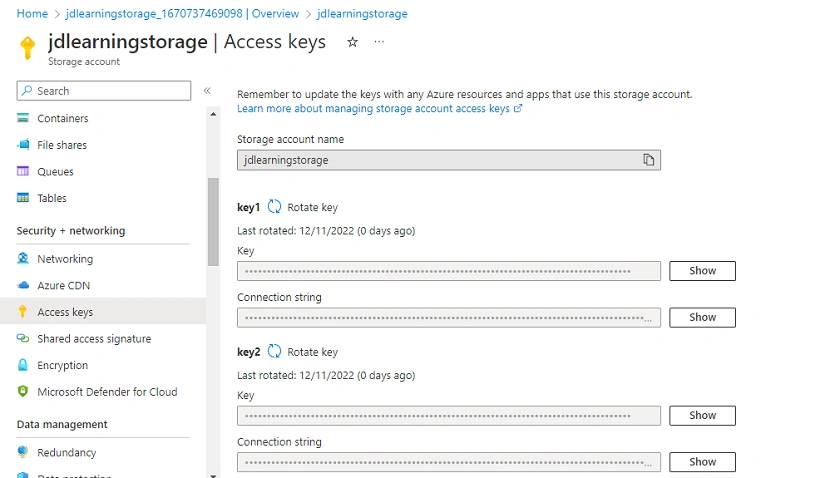Click the star favorite icon beside Access keys
This screenshot has height=478, width=840.
(x=352, y=42)
